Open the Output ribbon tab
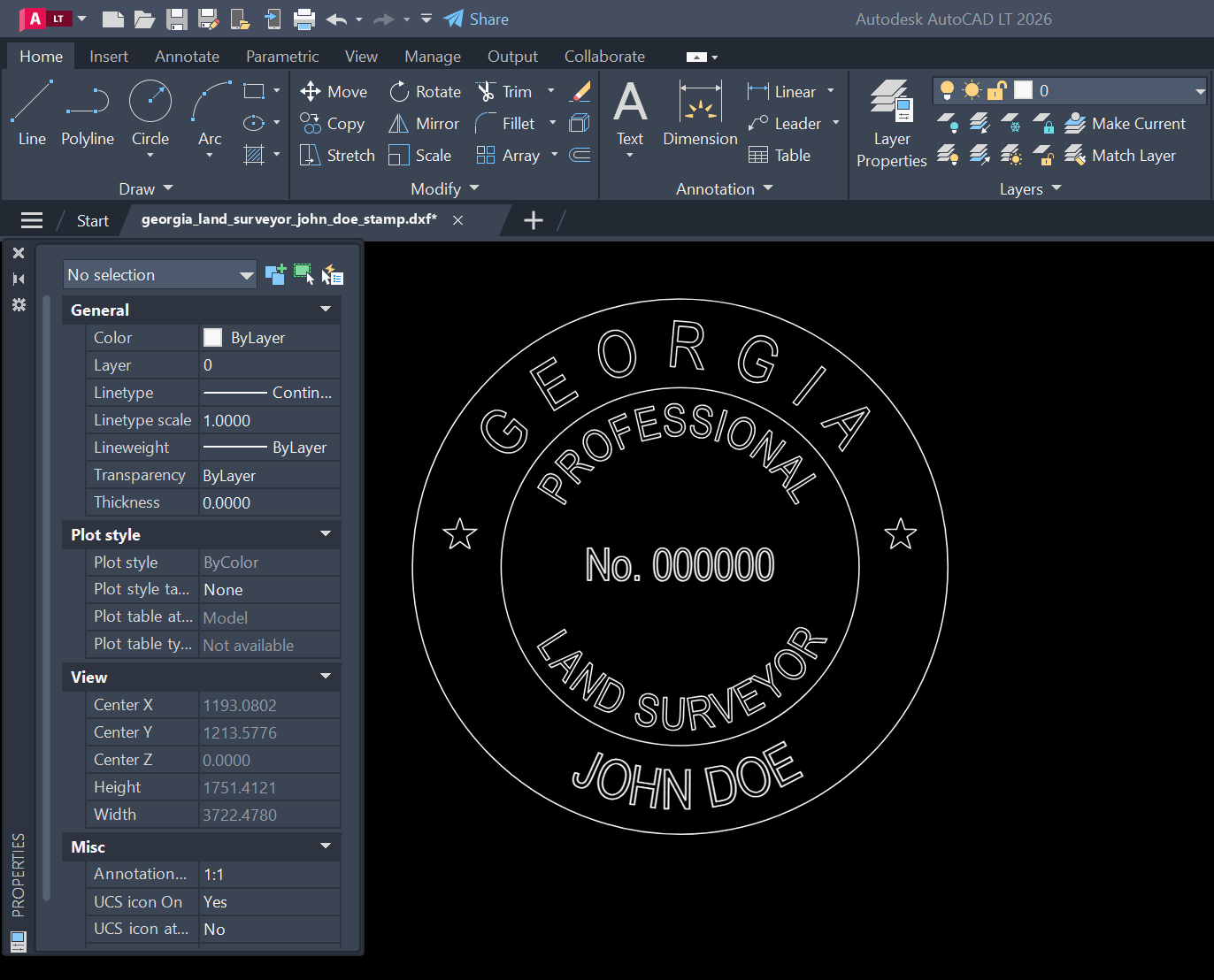Image resolution: width=1214 pixels, height=980 pixels. (512, 56)
